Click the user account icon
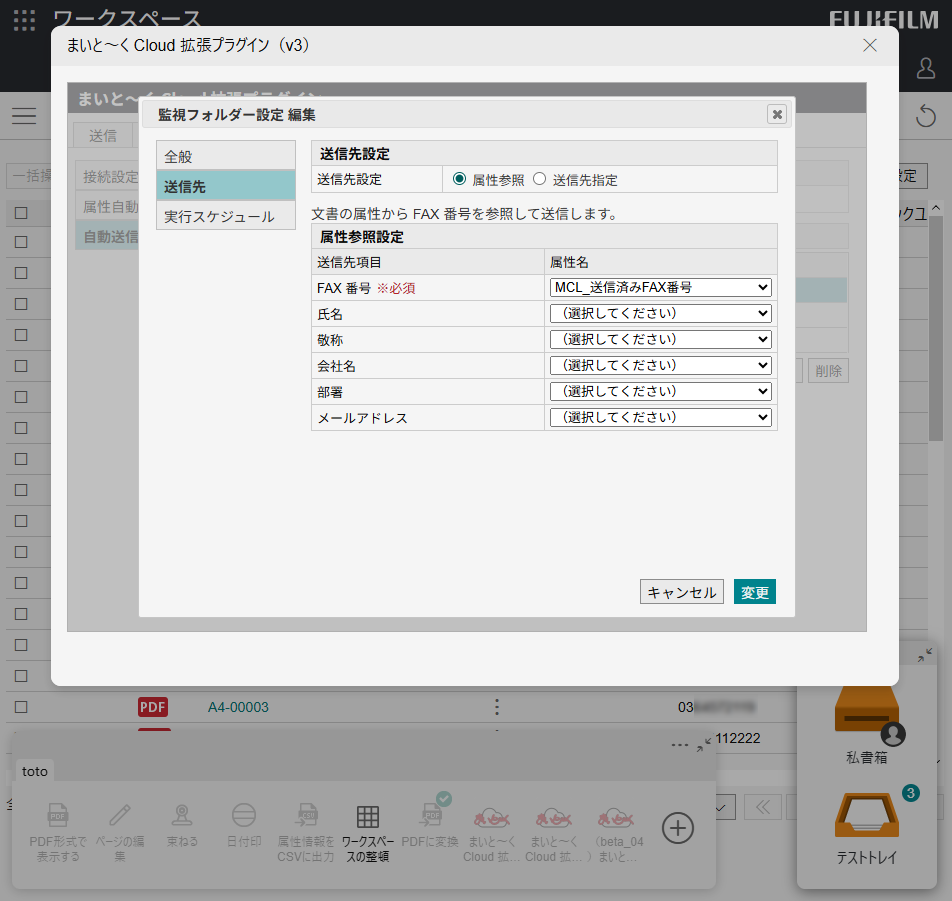The width and height of the screenshot is (952, 901). click(926, 69)
